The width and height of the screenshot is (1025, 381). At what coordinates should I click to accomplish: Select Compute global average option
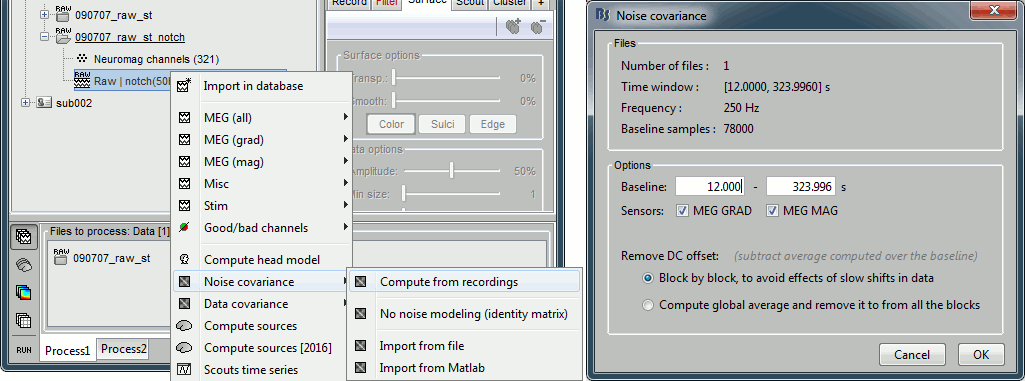(648, 305)
